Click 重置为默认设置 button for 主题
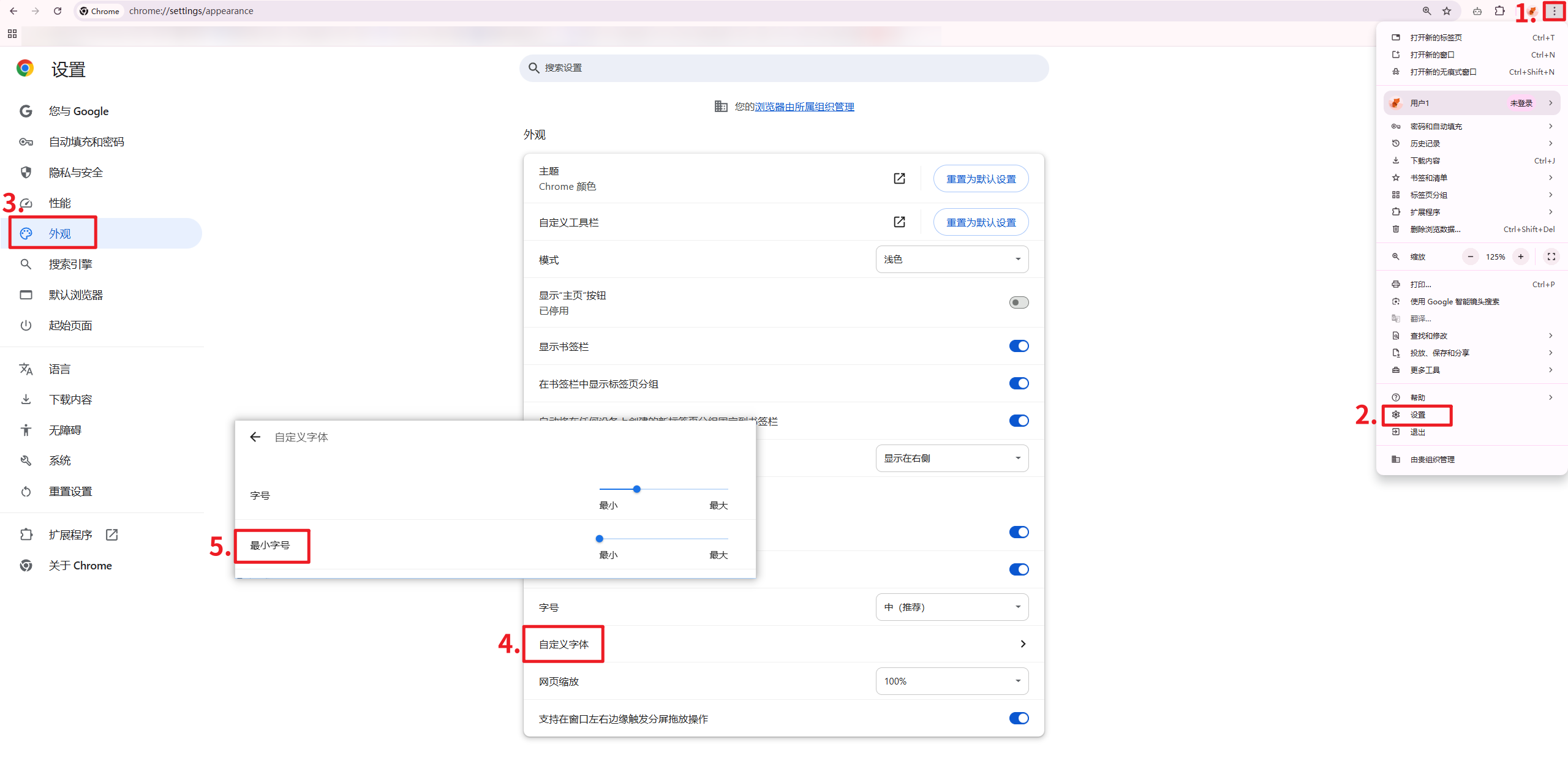The height and width of the screenshot is (758, 1568). coord(981,179)
